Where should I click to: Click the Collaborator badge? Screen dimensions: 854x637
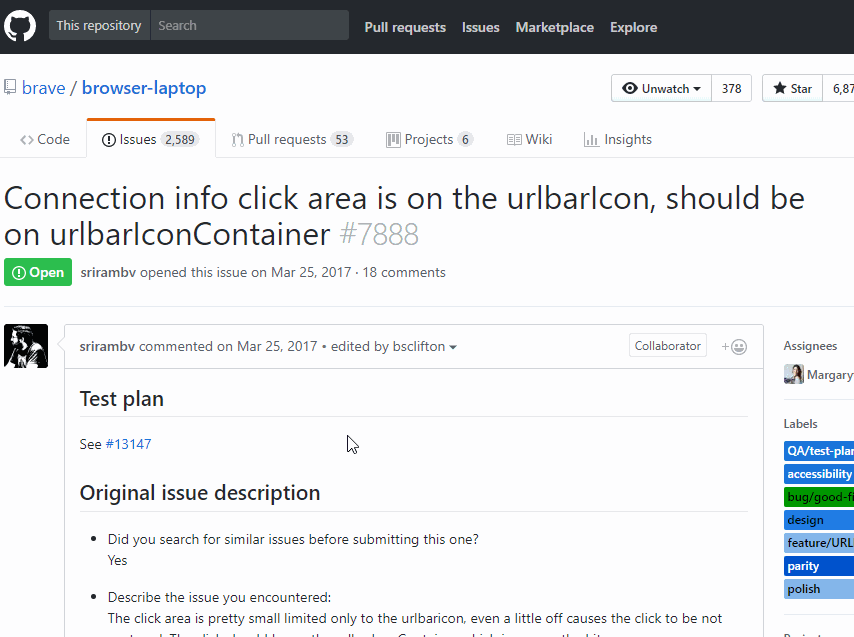point(668,346)
